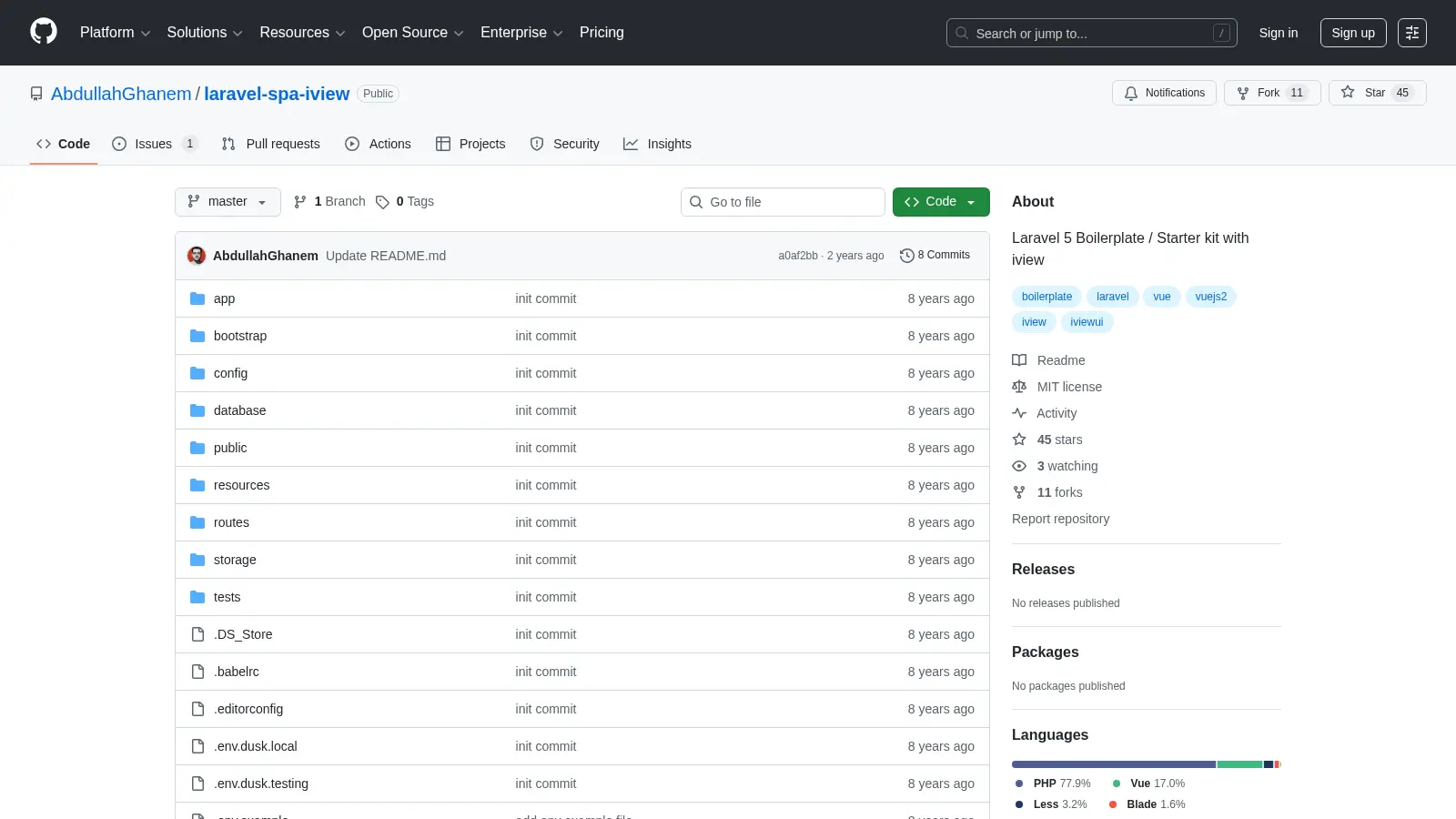The width and height of the screenshot is (1456, 819).
Task: Click the Sign in link
Action: pos(1279,33)
